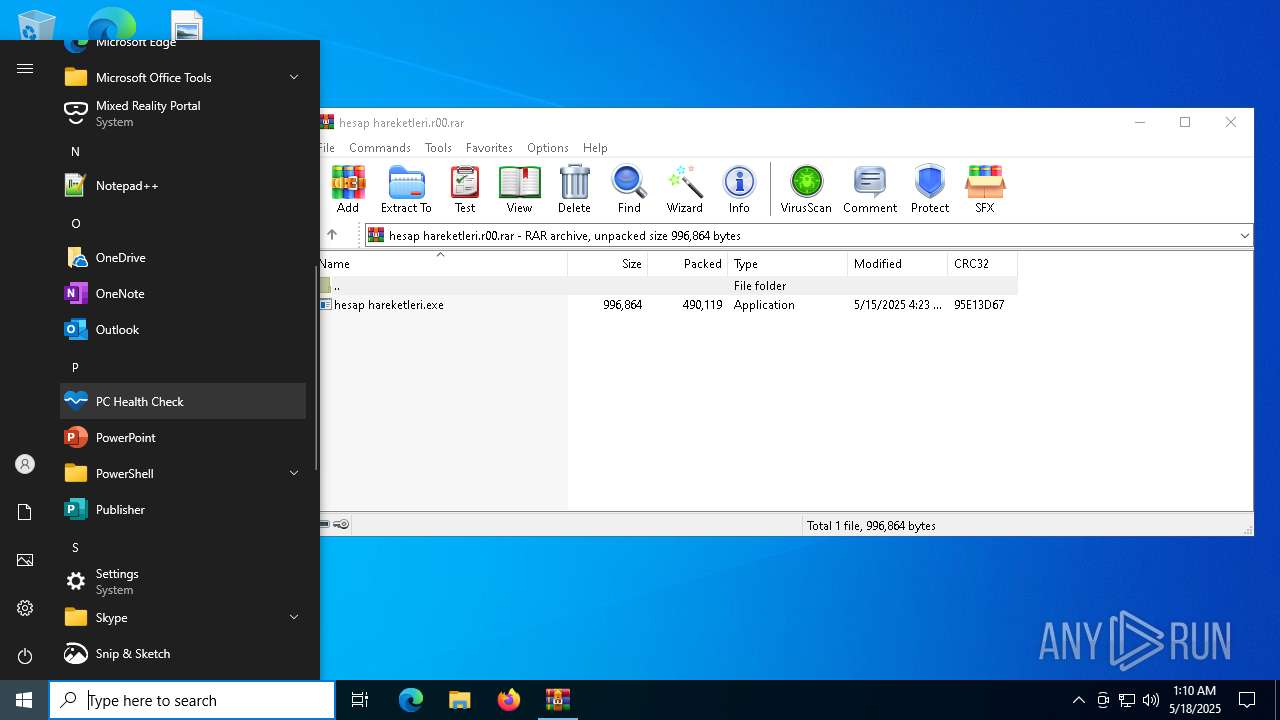
Task: Click the taskbar search box
Action: point(192,700)
